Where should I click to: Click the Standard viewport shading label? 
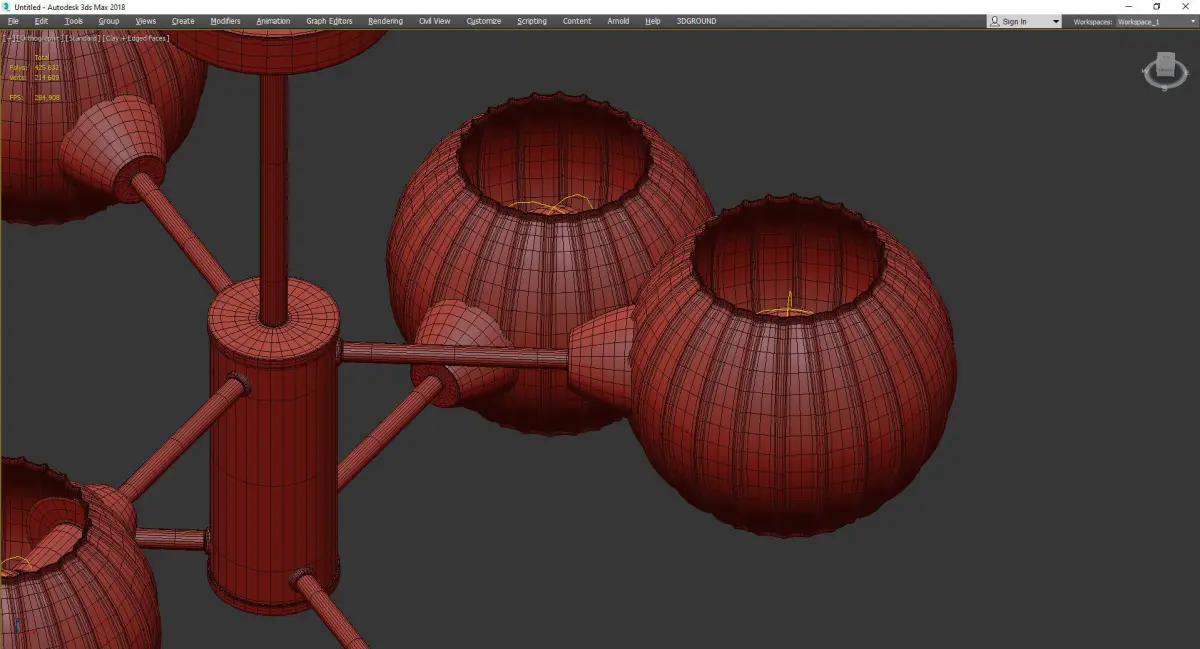click(83, 38)
